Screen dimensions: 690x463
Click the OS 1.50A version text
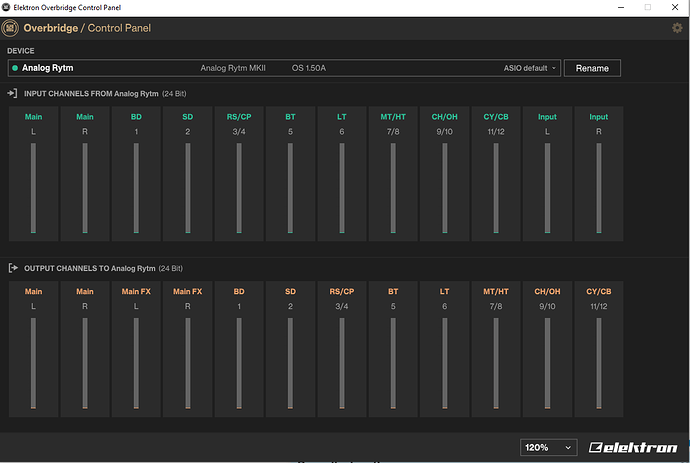click(309, 68)
